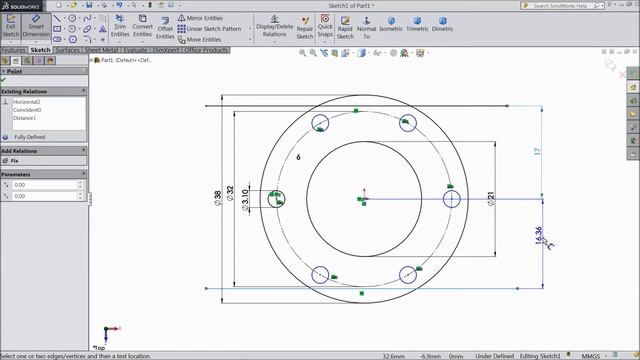
Task: Select the Straight Slot tool
Action: pyautogui.click(x=57, y=39)
